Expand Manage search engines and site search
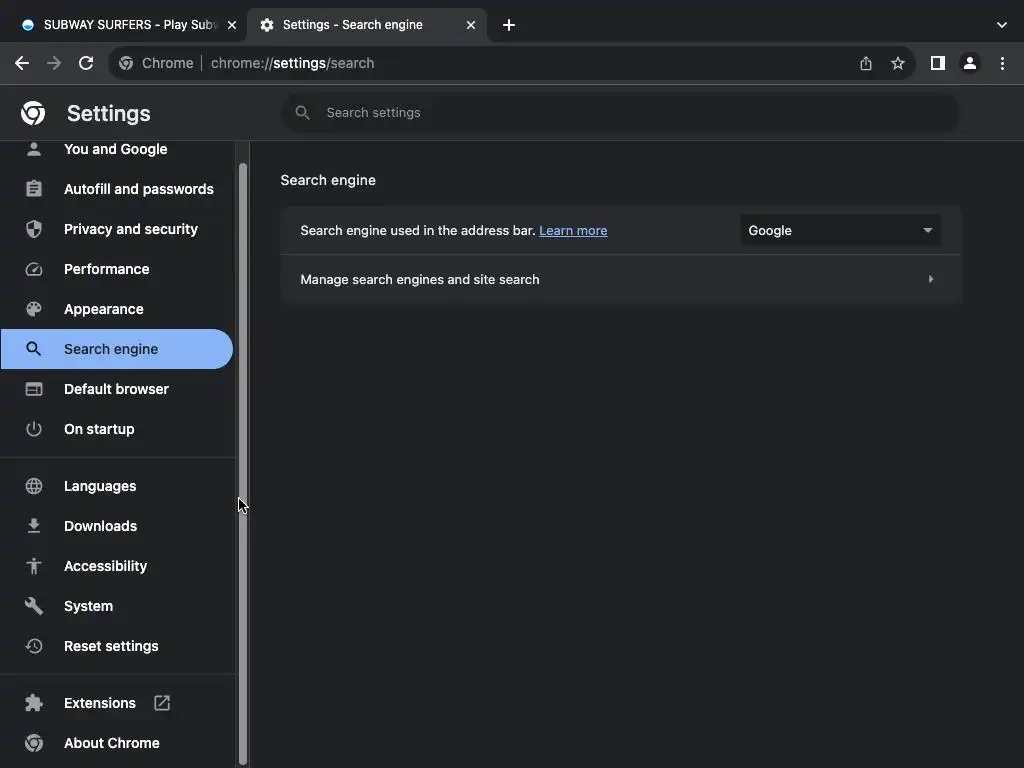 pos(620,280)
